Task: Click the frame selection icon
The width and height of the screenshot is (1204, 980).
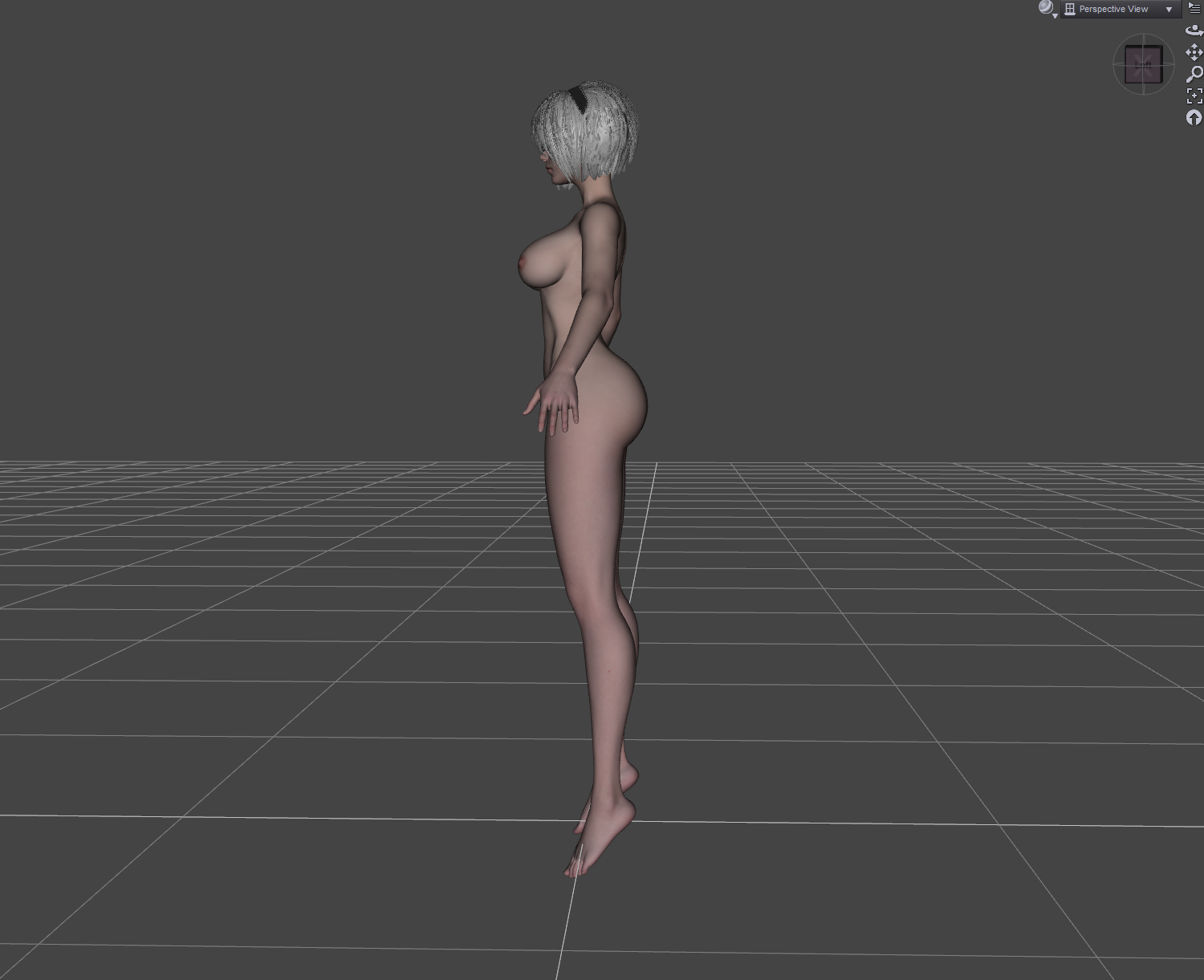Action: click(x=1194, y=96)
